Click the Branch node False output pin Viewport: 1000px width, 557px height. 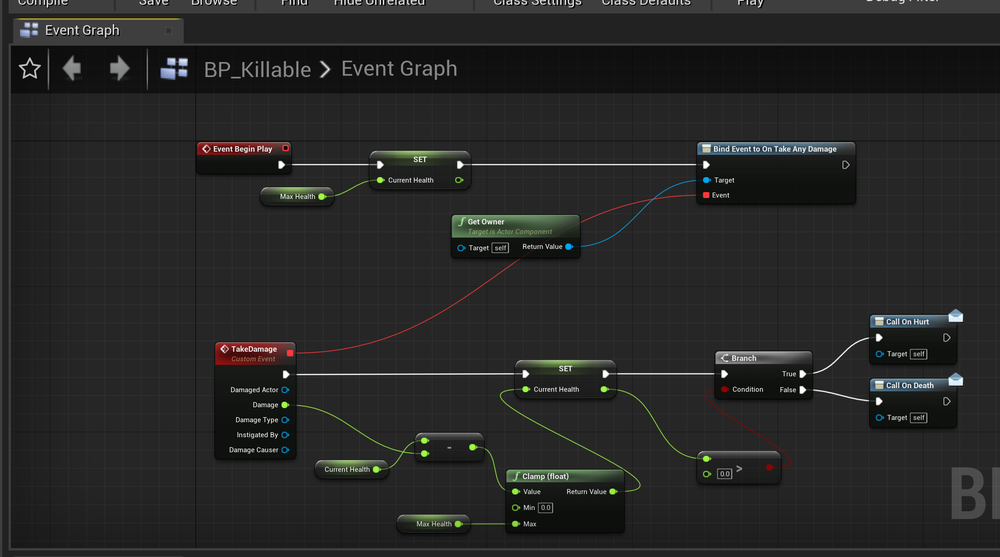tap(803, 390)
